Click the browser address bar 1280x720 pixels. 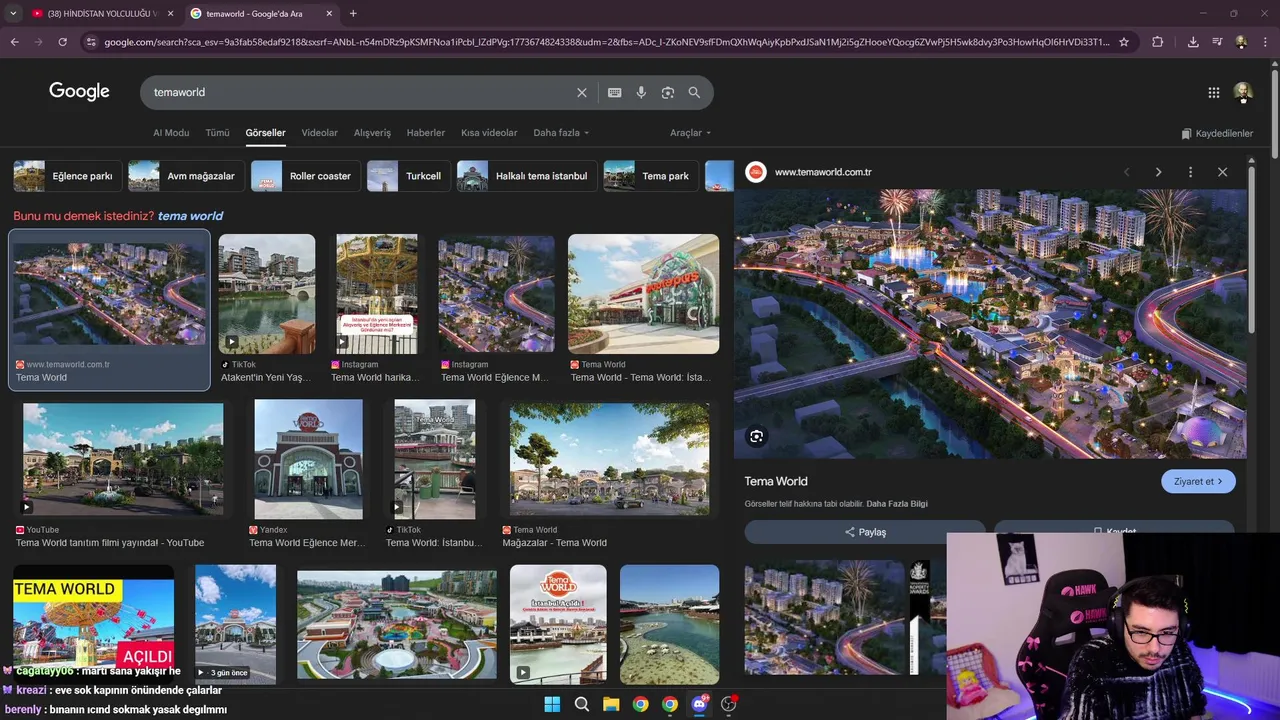tap(605, 42)
